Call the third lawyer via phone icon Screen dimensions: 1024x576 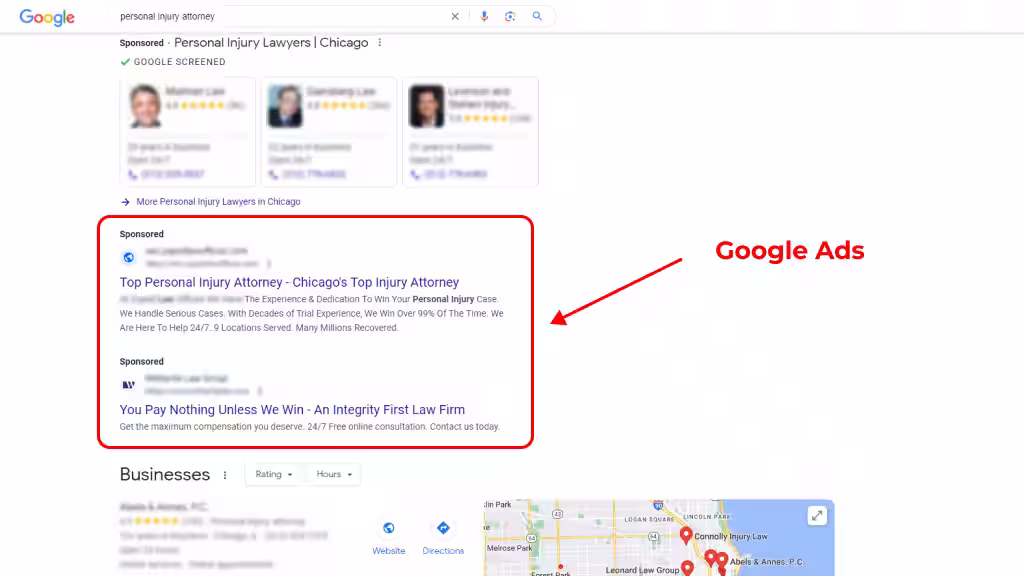(415, 174)
